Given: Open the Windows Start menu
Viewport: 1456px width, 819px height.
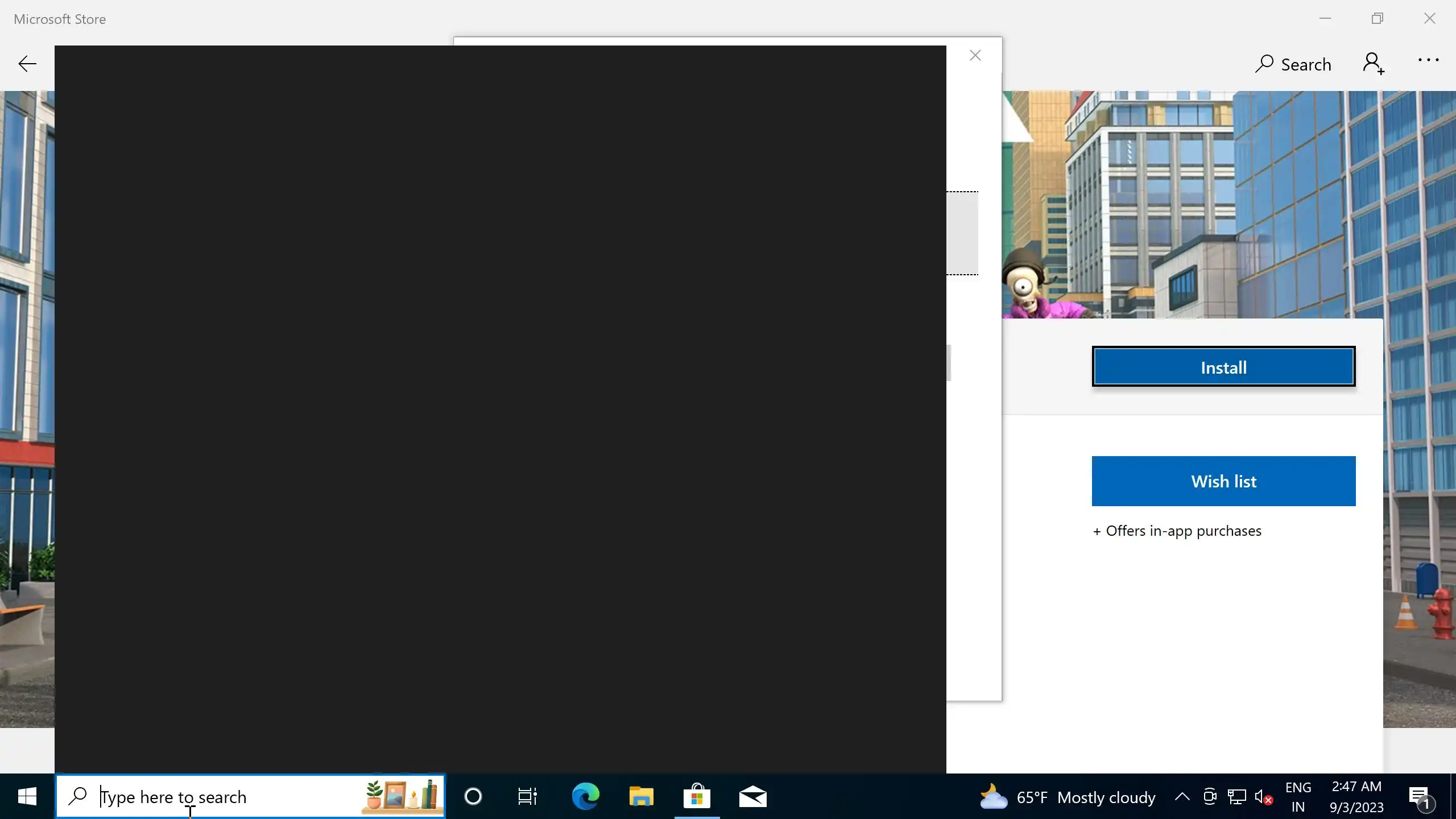Looking at the screenshot, I should [27, 796].
